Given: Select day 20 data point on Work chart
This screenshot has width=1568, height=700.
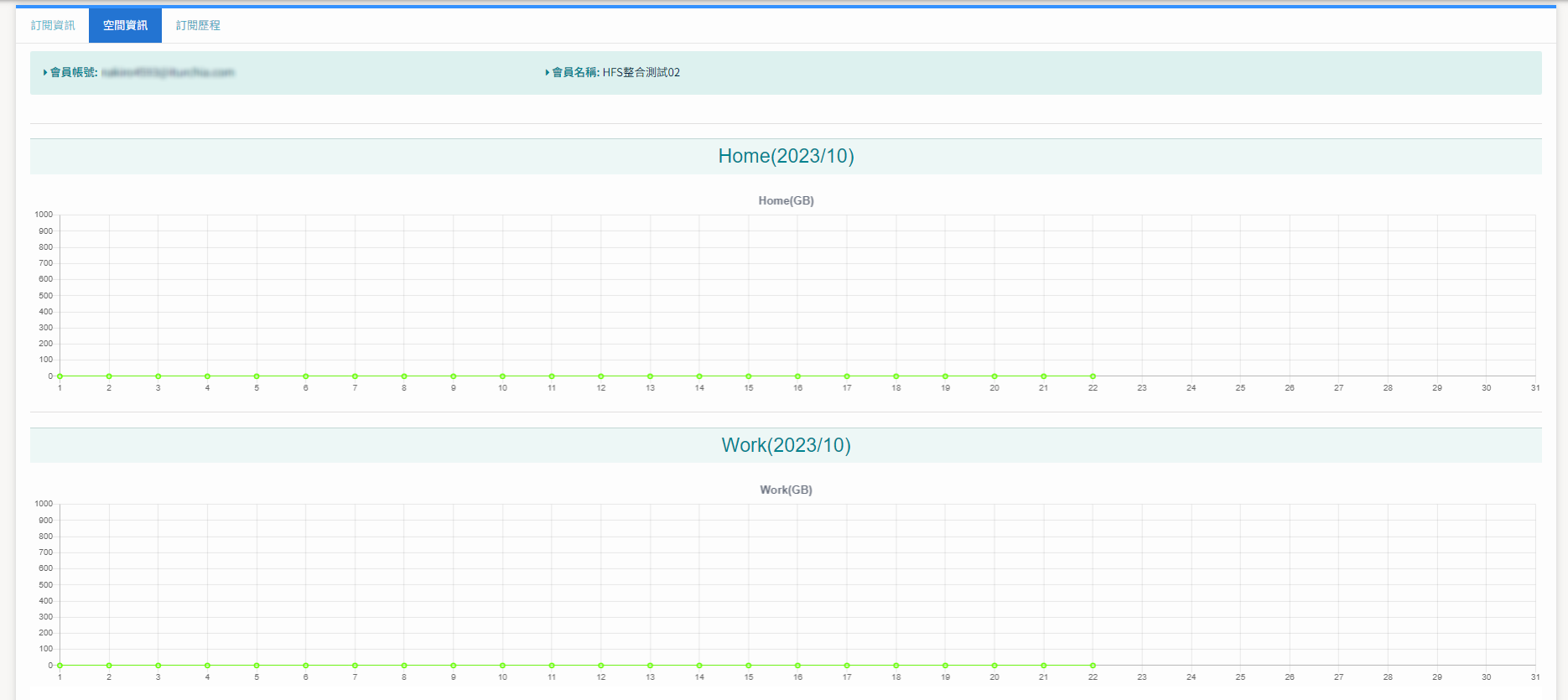Looking at the screenshot, I should tap(994, 666).
